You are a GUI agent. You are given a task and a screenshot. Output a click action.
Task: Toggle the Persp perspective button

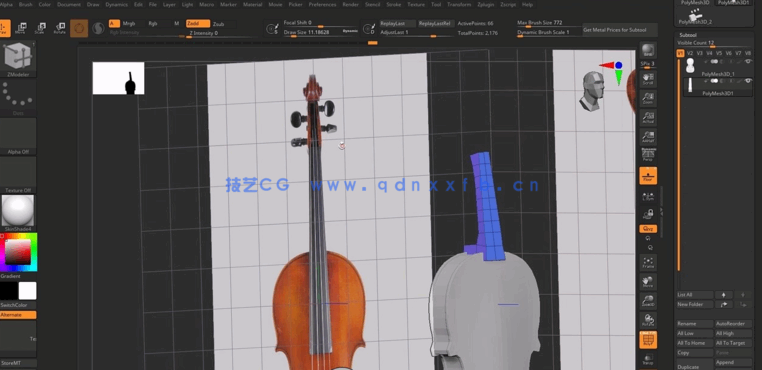(647, 155)
